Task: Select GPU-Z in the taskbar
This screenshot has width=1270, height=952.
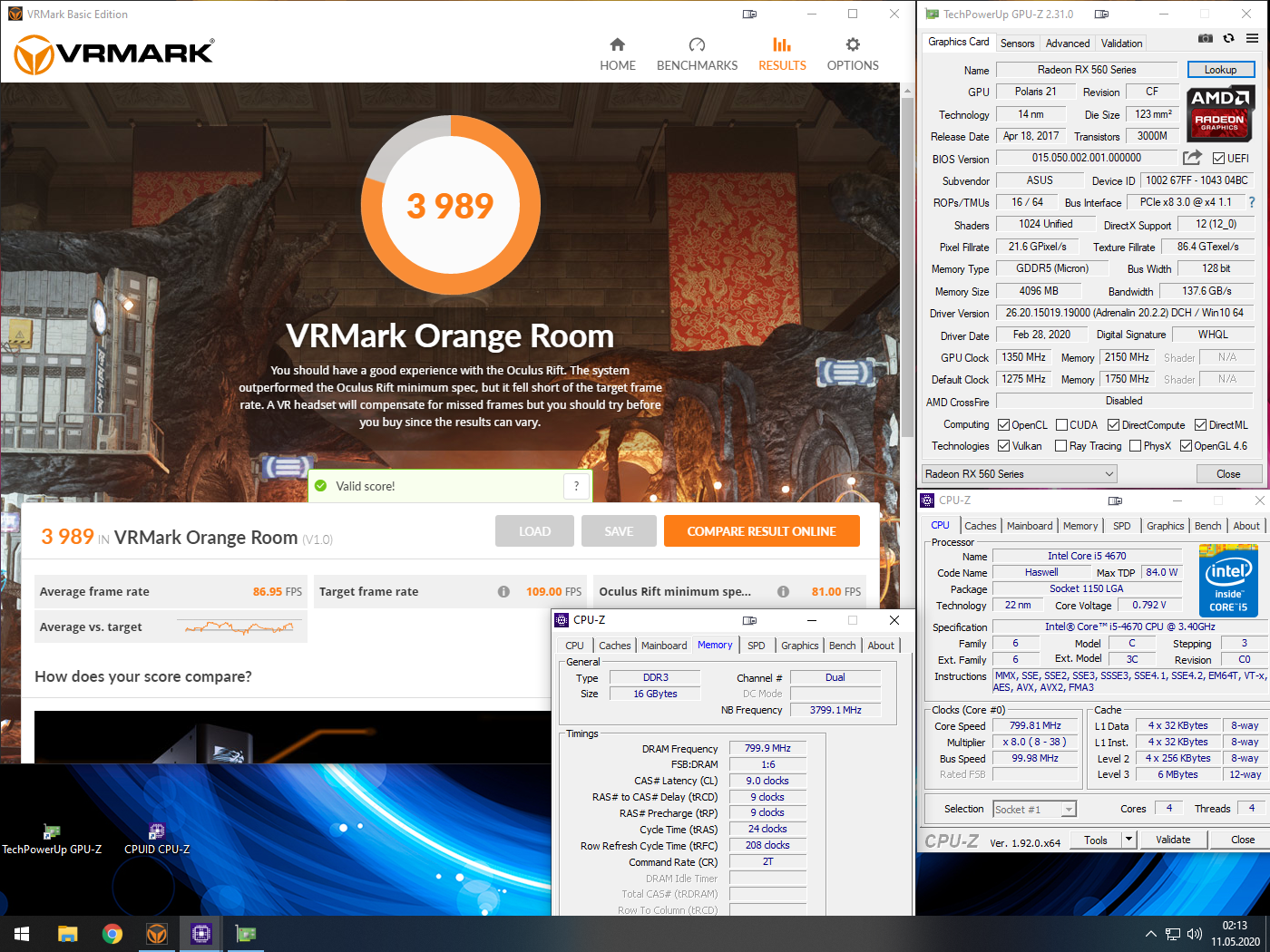Action: click(246, 934)
